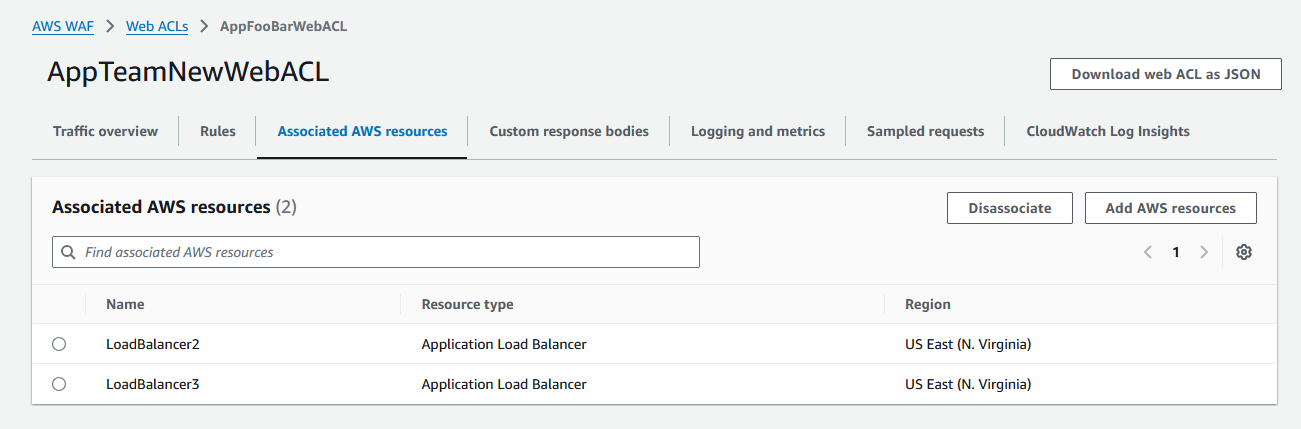Image resolution: width=1301 pixels, height=429 pixels.
Task: Open table preferences gear icon
Action: pyautogui.click(x=1243, y=252)
